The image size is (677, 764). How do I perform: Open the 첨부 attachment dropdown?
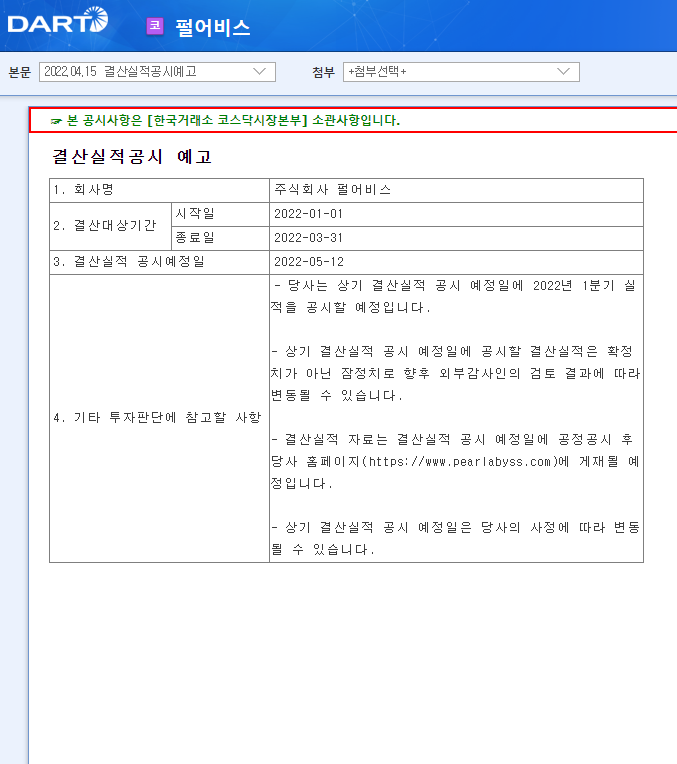(x=461, y=72)
